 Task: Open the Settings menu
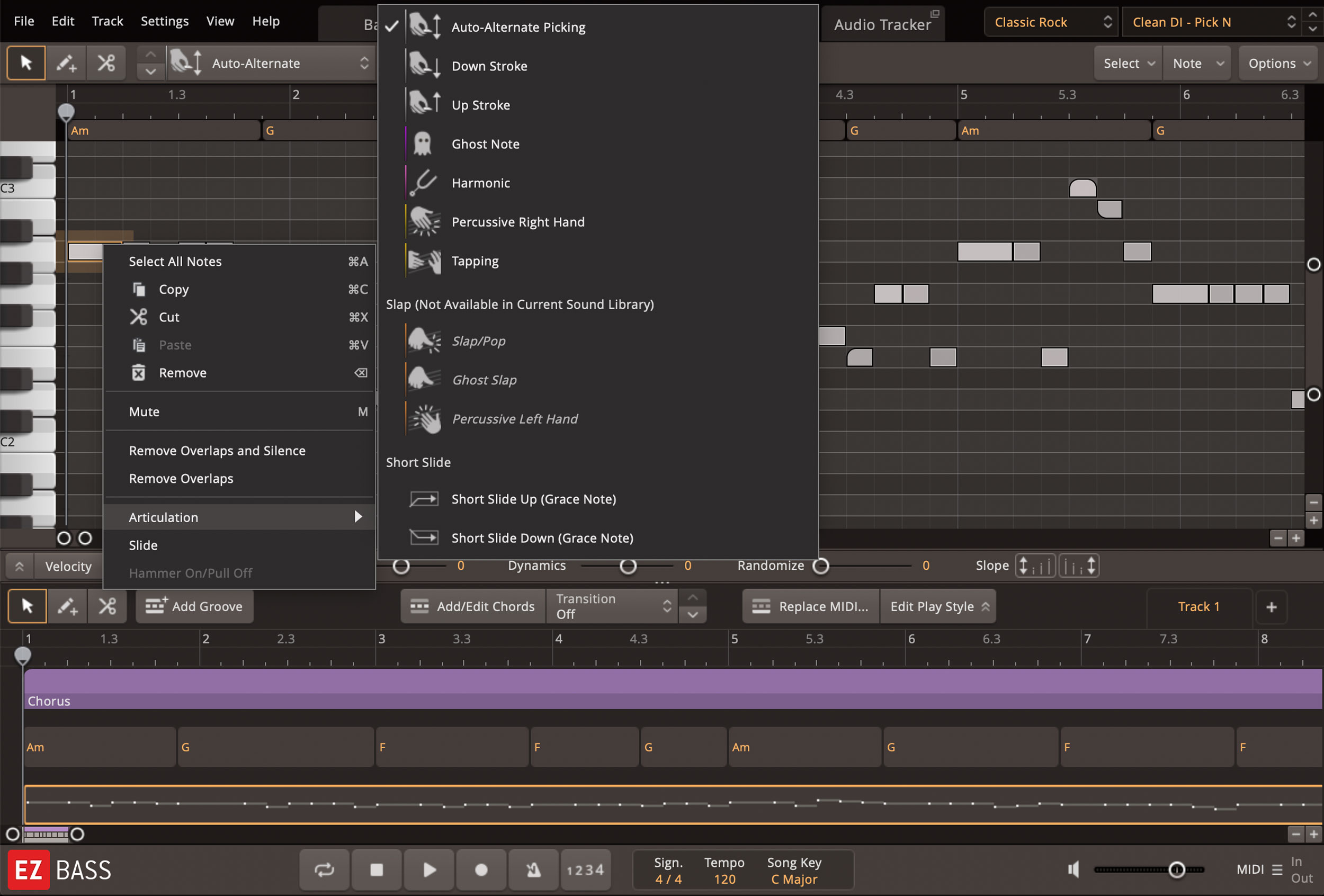click(164, 21)
